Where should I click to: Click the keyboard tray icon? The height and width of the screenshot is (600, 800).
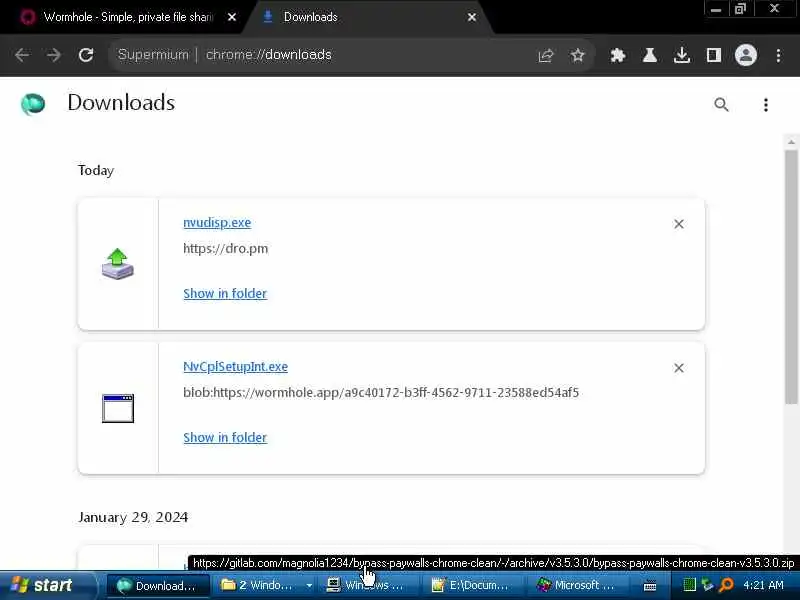tap(649, 586)
